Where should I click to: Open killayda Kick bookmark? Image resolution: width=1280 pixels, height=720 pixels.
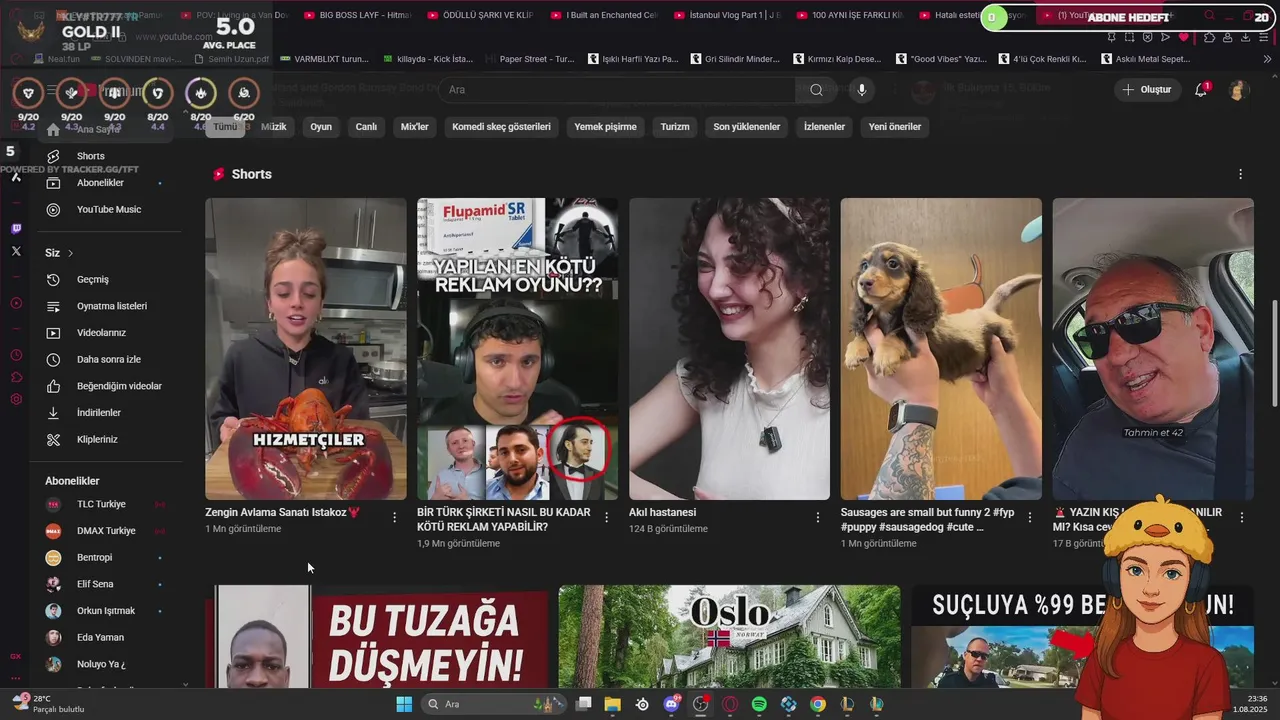tap(426, 59)
